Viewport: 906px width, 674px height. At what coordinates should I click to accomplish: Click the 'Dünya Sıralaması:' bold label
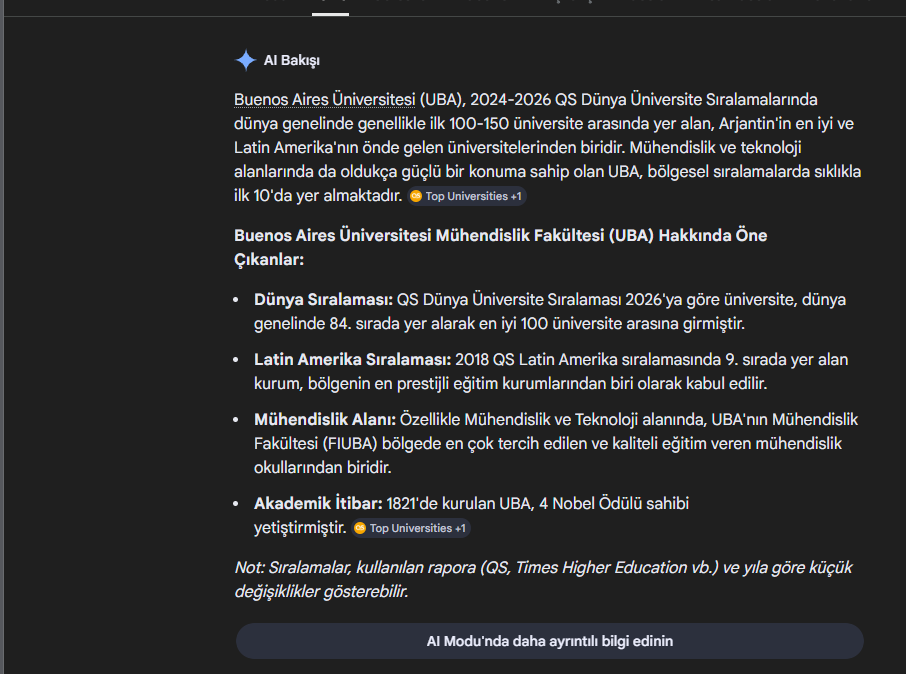[x=323, y=299]
